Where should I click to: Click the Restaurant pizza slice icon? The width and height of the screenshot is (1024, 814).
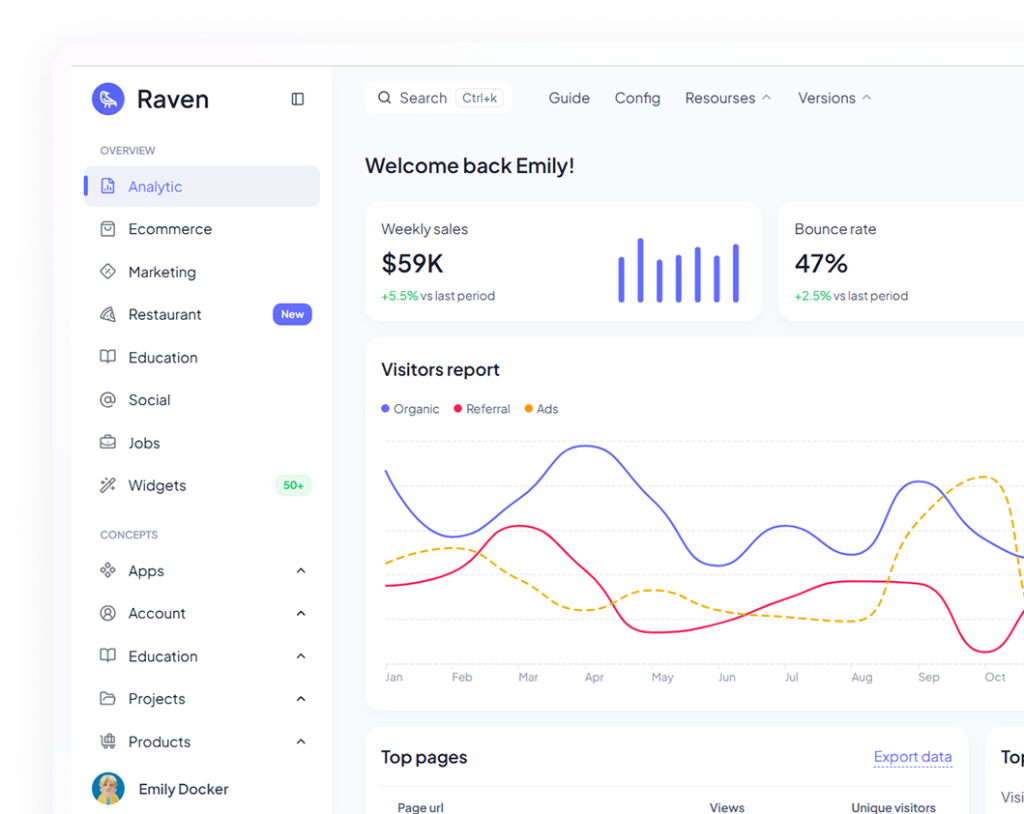point(108,314)
